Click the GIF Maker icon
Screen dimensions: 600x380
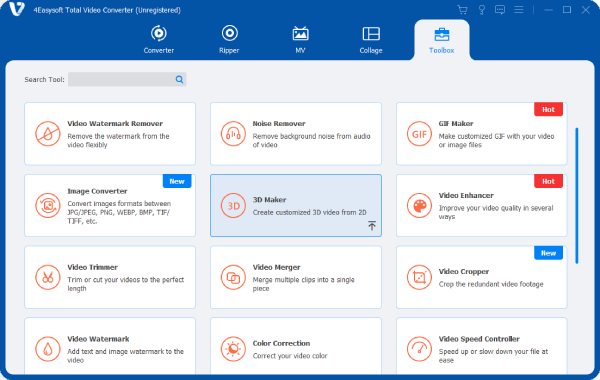click(419, 134)
